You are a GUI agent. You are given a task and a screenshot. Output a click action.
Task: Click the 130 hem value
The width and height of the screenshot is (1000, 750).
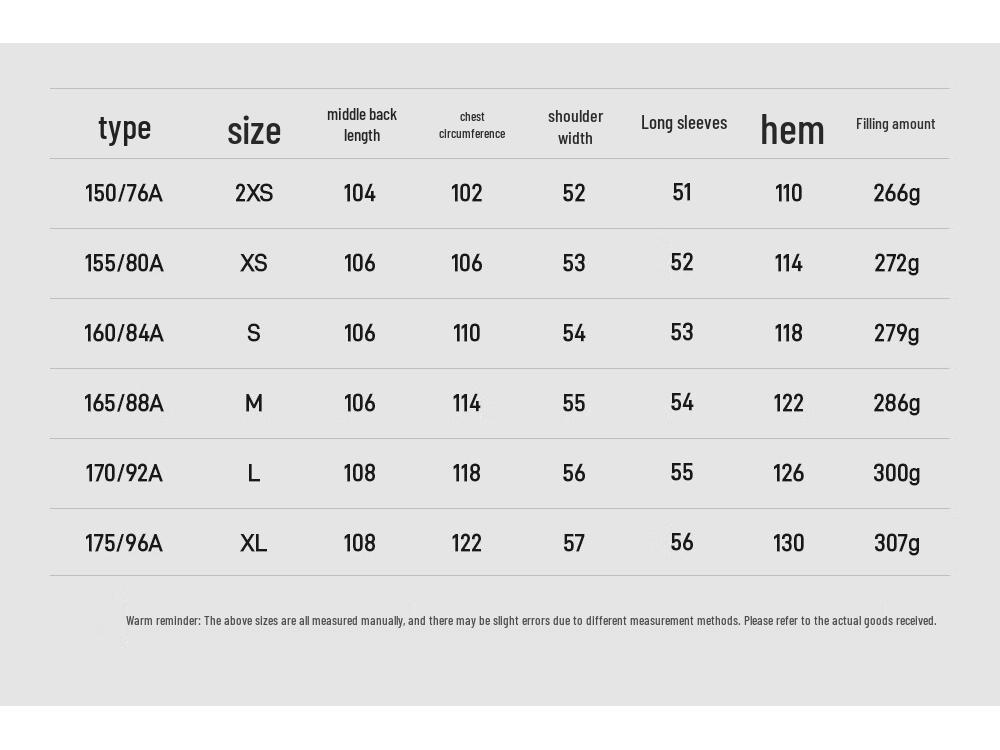(788, 543)
